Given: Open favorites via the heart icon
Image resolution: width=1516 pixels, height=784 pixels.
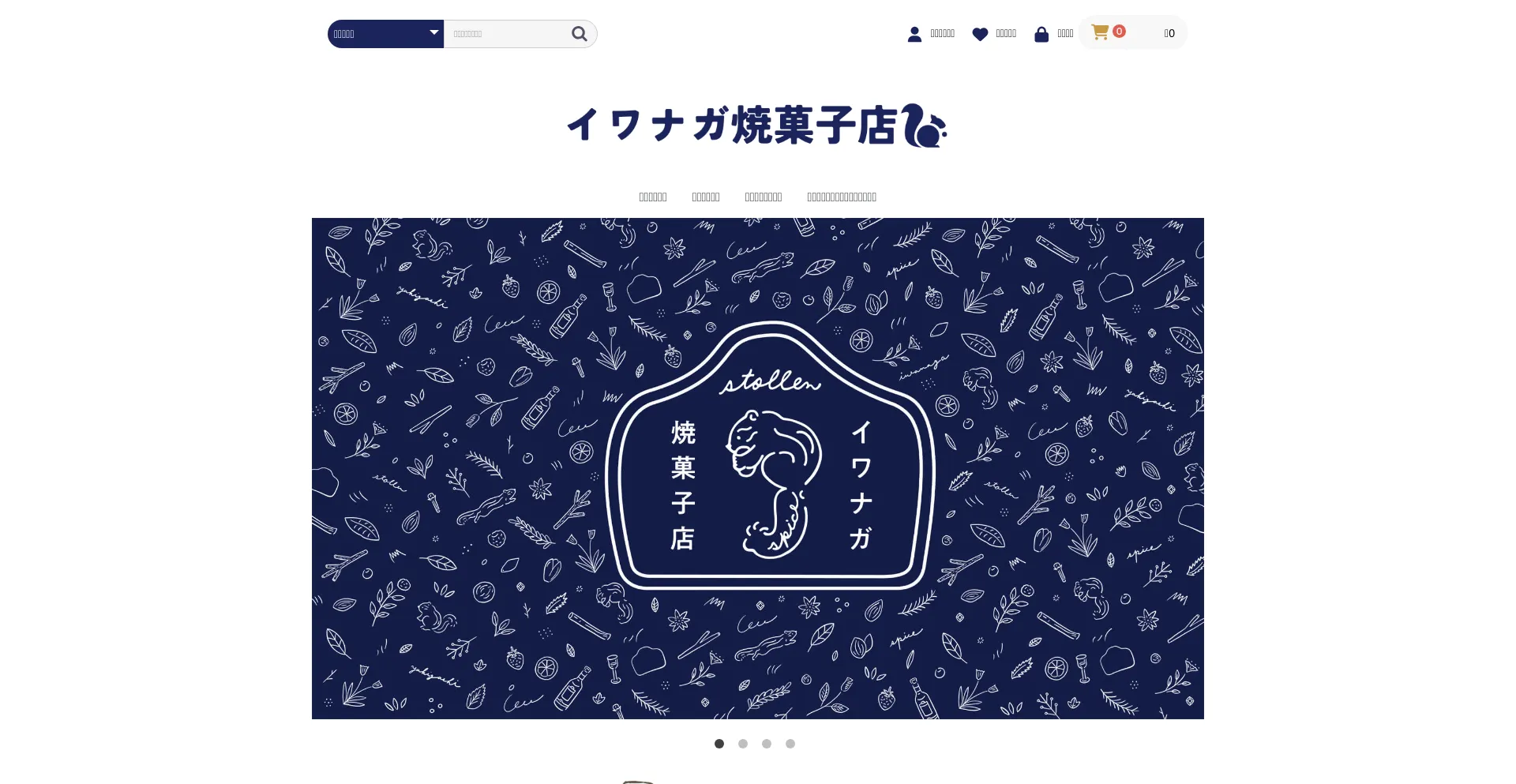Looking at the screenshot, I should coord(980,34).
